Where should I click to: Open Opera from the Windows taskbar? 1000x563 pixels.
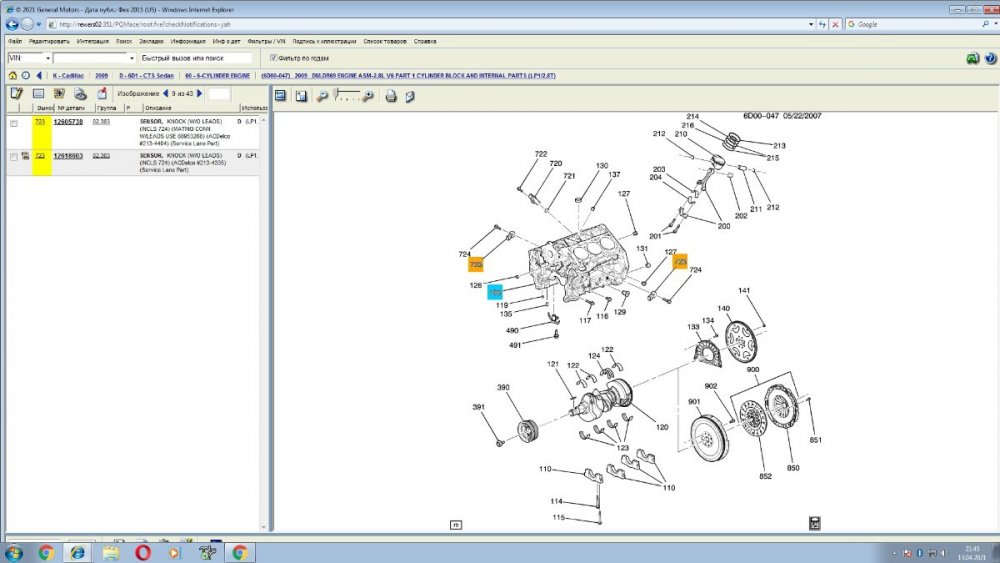(143, 551)
